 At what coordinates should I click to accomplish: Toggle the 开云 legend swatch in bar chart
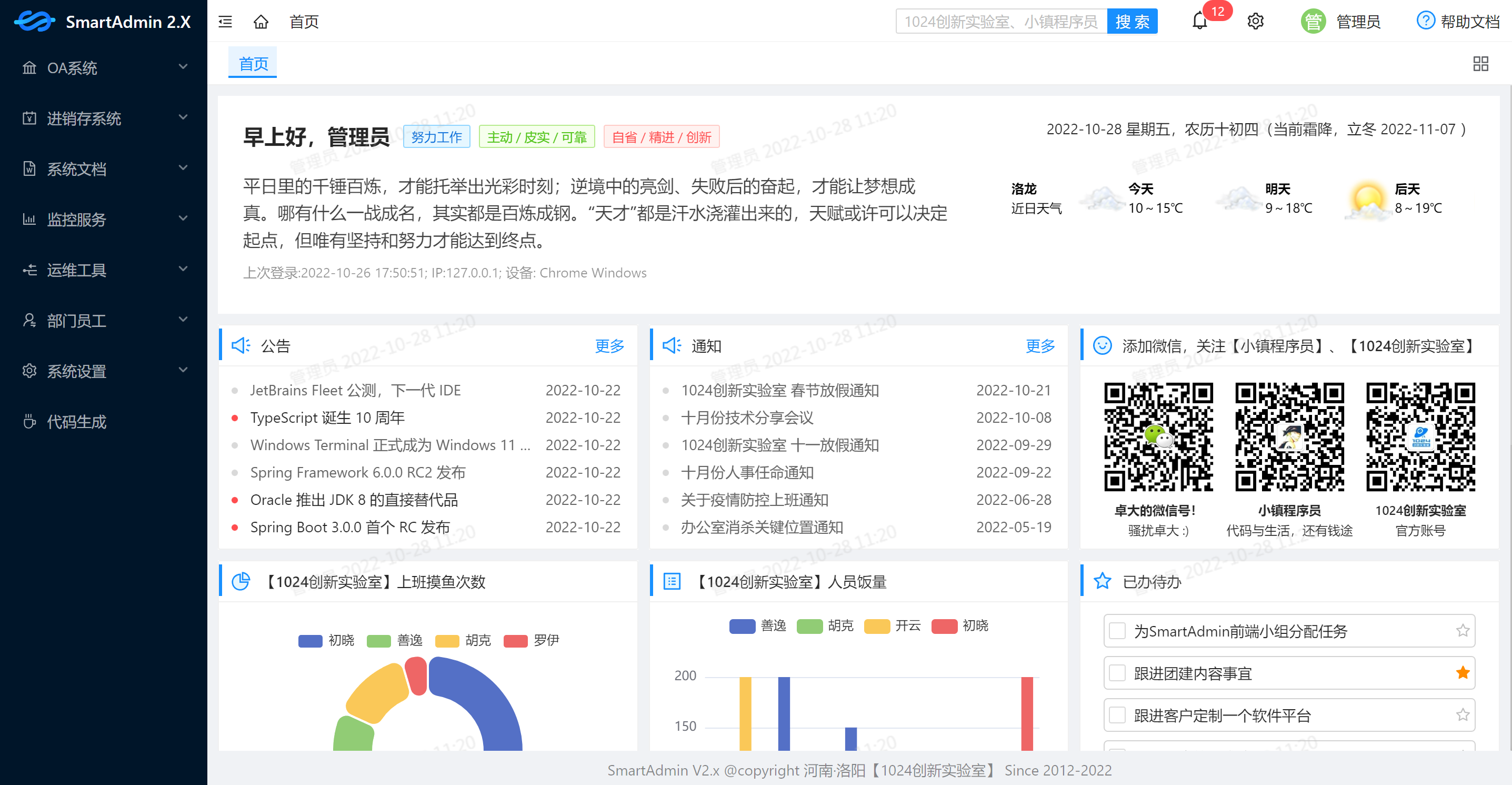pos(877,626)
